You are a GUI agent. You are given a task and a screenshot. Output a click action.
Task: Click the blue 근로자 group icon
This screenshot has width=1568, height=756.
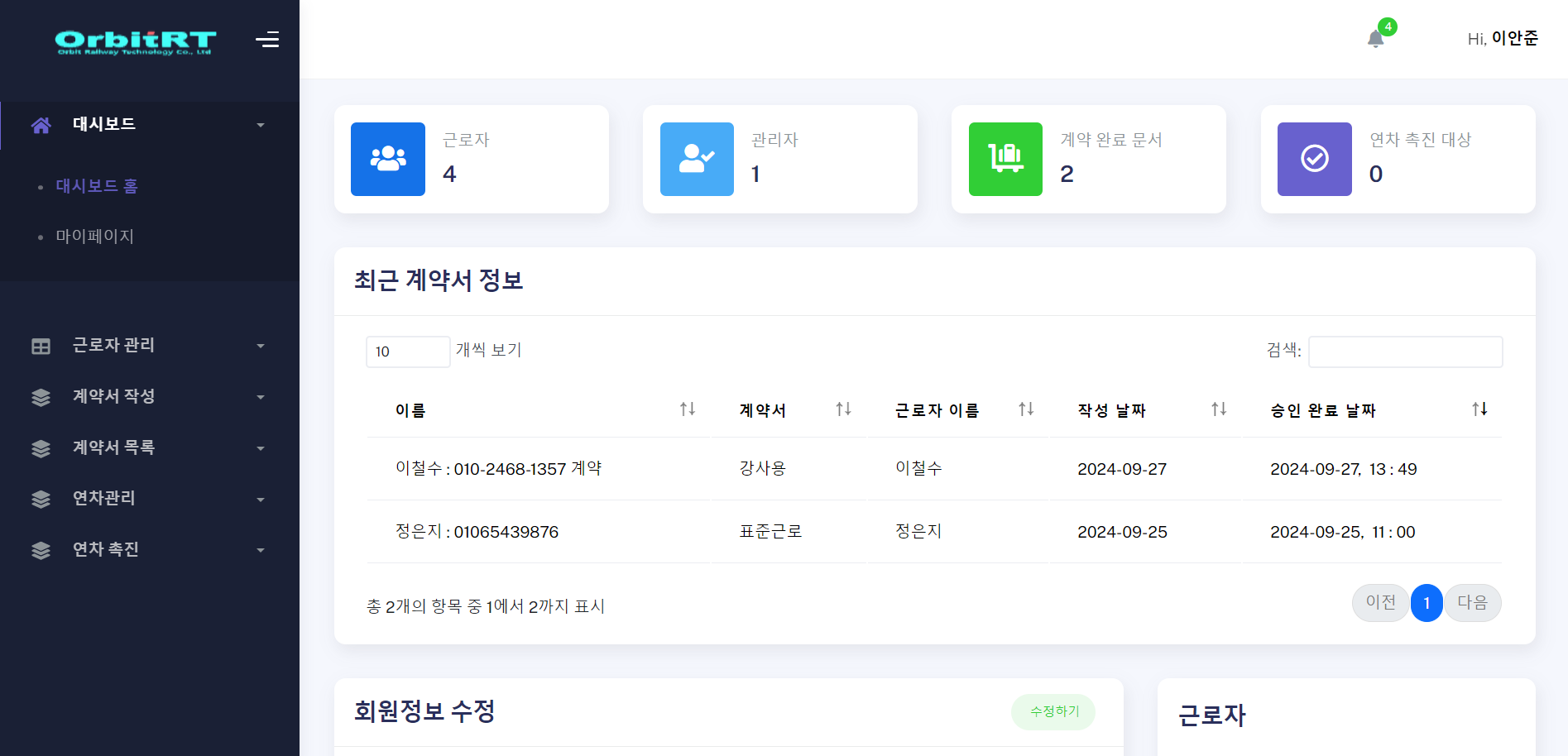pos(387,159)
